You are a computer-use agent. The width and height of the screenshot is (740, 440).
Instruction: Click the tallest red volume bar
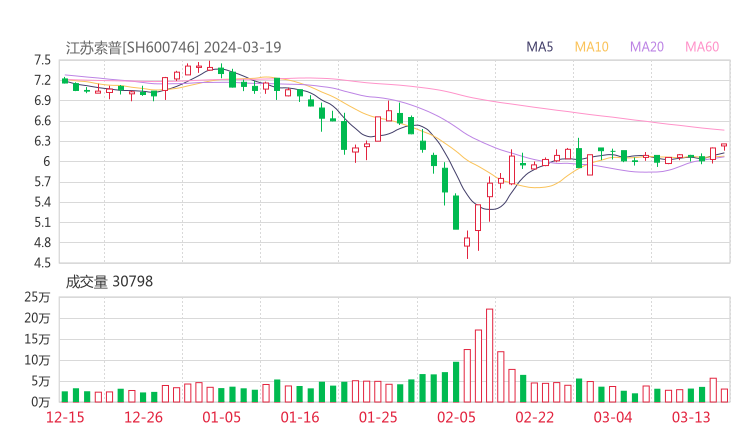tap(490, 355)
